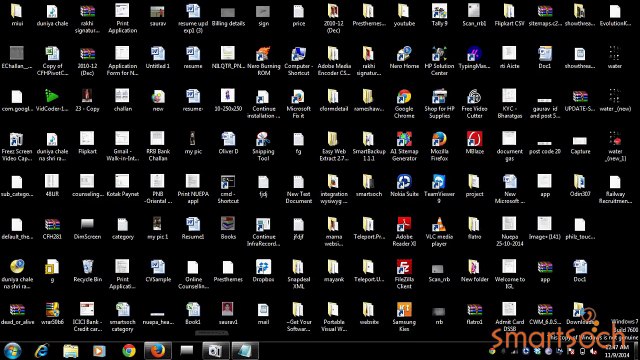Select the Portable Visual W... folder
Viewport: 640px width, 360px height.
click(x=333, y=317)
